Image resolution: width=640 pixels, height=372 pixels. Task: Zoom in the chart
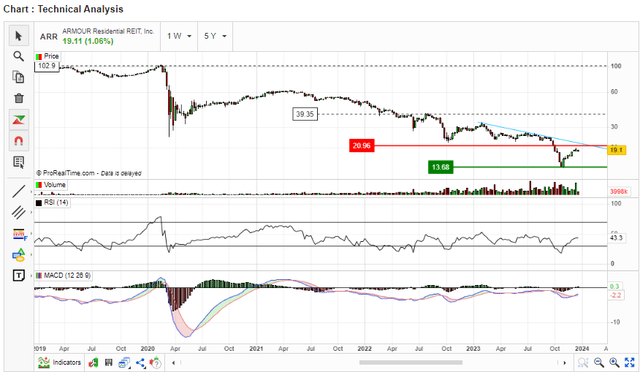614,362
